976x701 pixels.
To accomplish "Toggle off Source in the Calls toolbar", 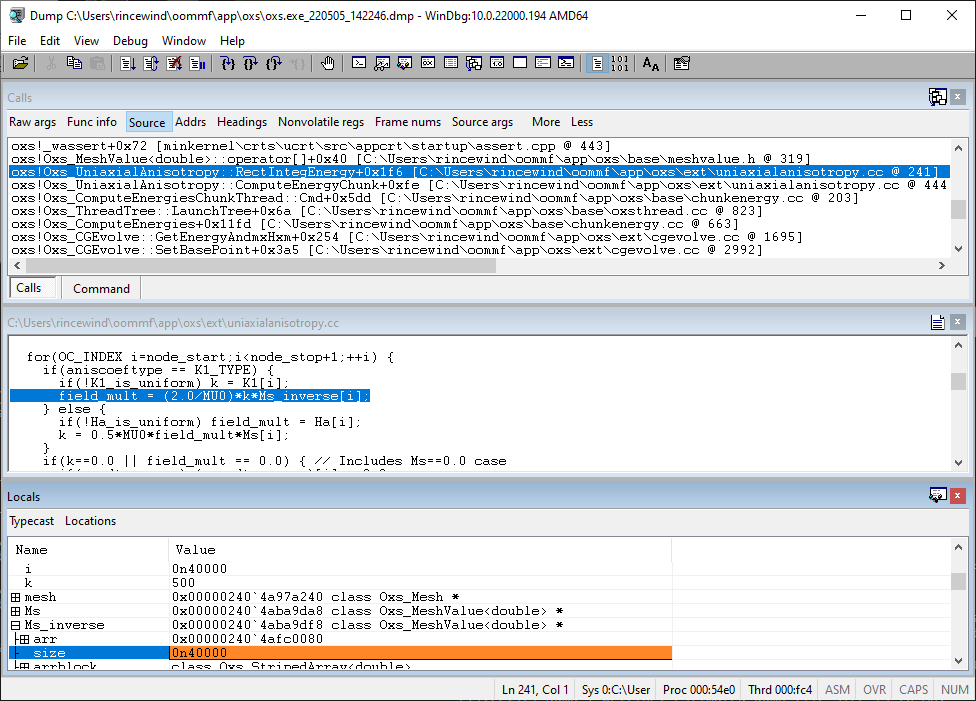I will pyautogui.click(x=147, y=122).
